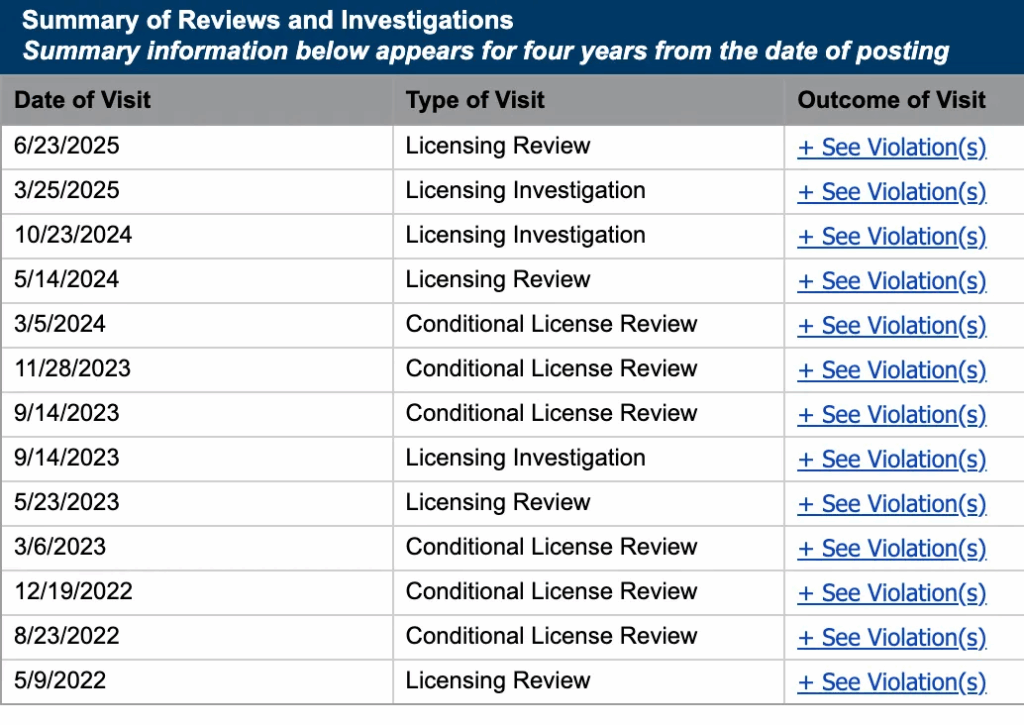
Task: Expand violations for the 3/25/2025 Licensing Investigation
Action: pos(891,191)
